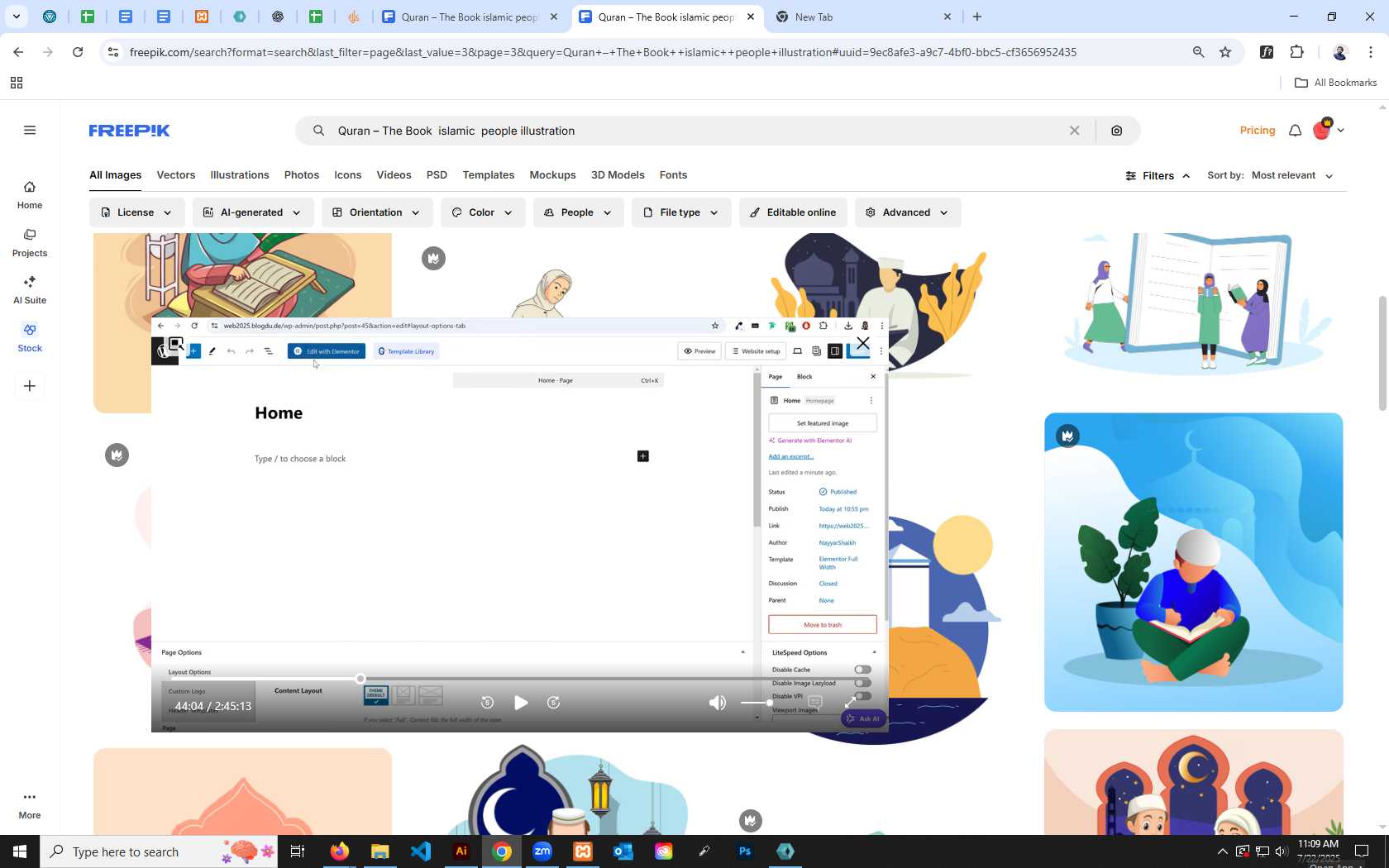
Task: Click crown badge on blue reading man image
Action: click(1067, 436)
